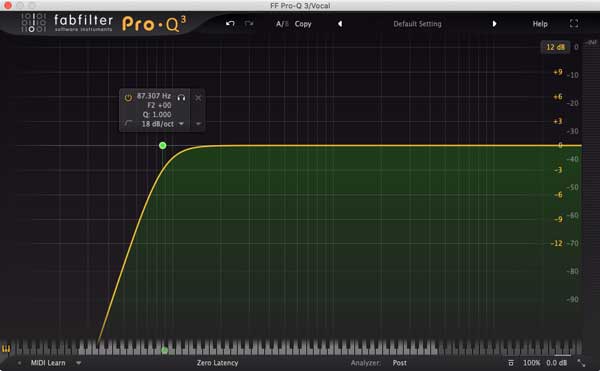Go to the previous preset arrow
Screen dimensions: 600x371
[x=340, y=24]
